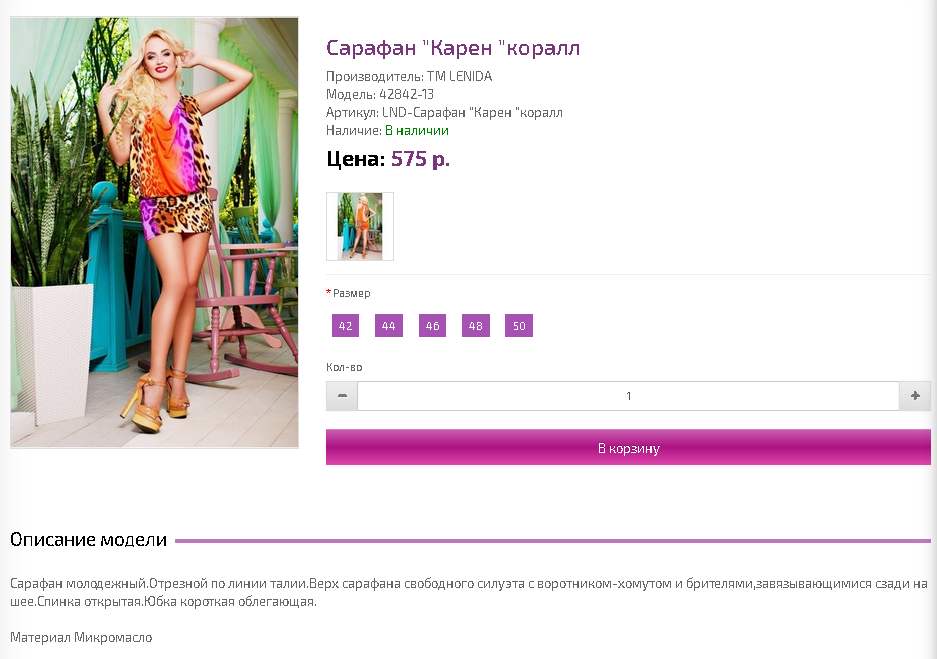The image size is (937, 659).
Task: Pick size 46
Action: coord(432,326)
